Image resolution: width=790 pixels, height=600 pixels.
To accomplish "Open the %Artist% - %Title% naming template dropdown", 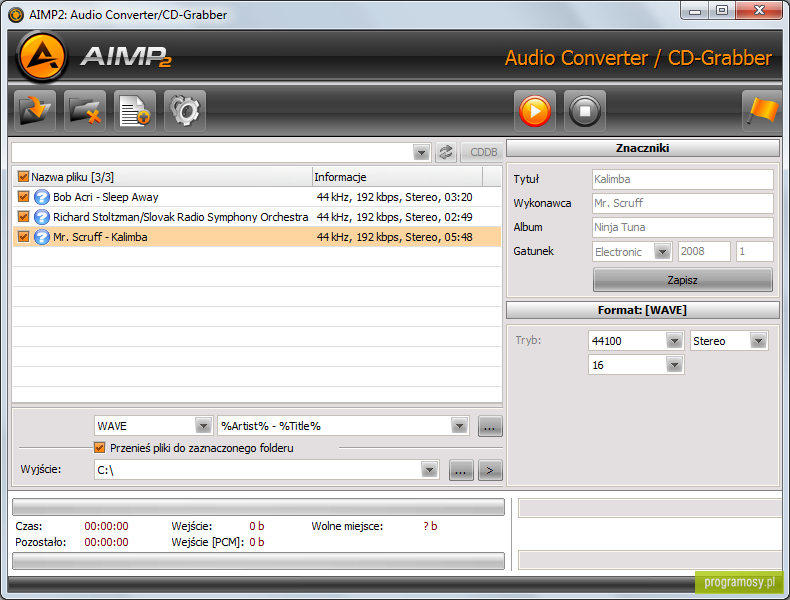I will (x=459, y=426).
